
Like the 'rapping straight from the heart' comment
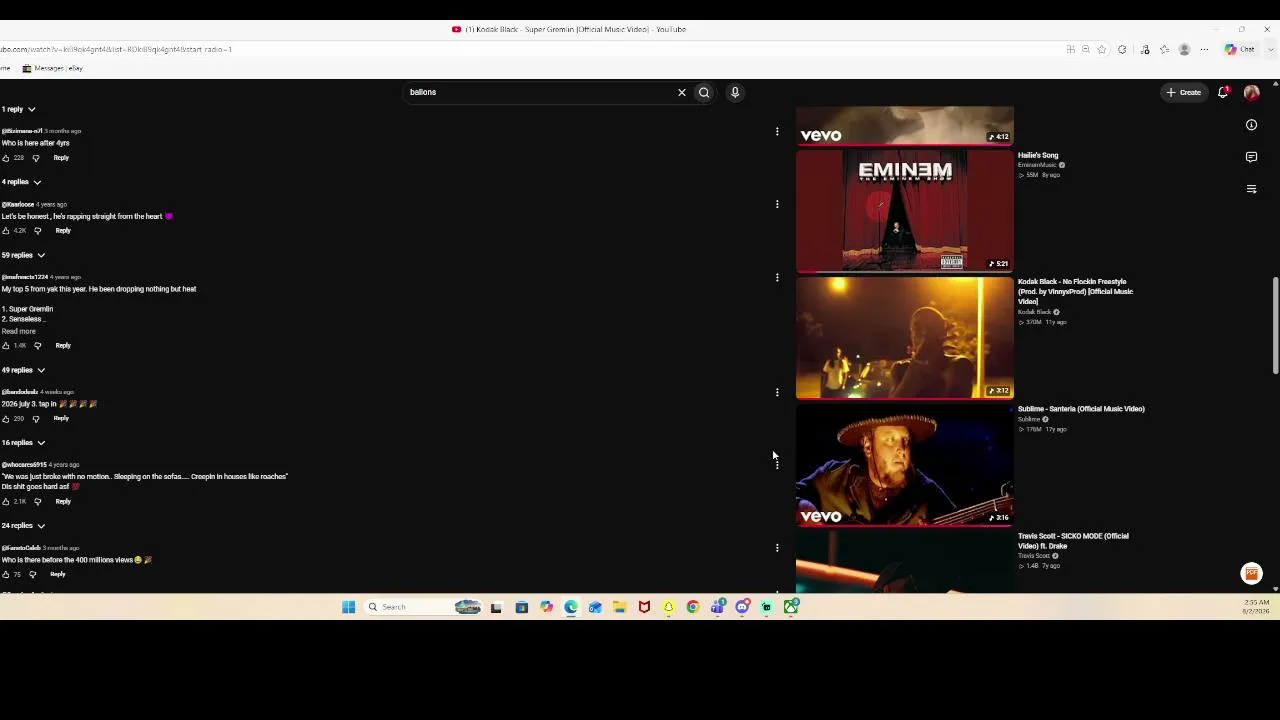click(6, 231)
